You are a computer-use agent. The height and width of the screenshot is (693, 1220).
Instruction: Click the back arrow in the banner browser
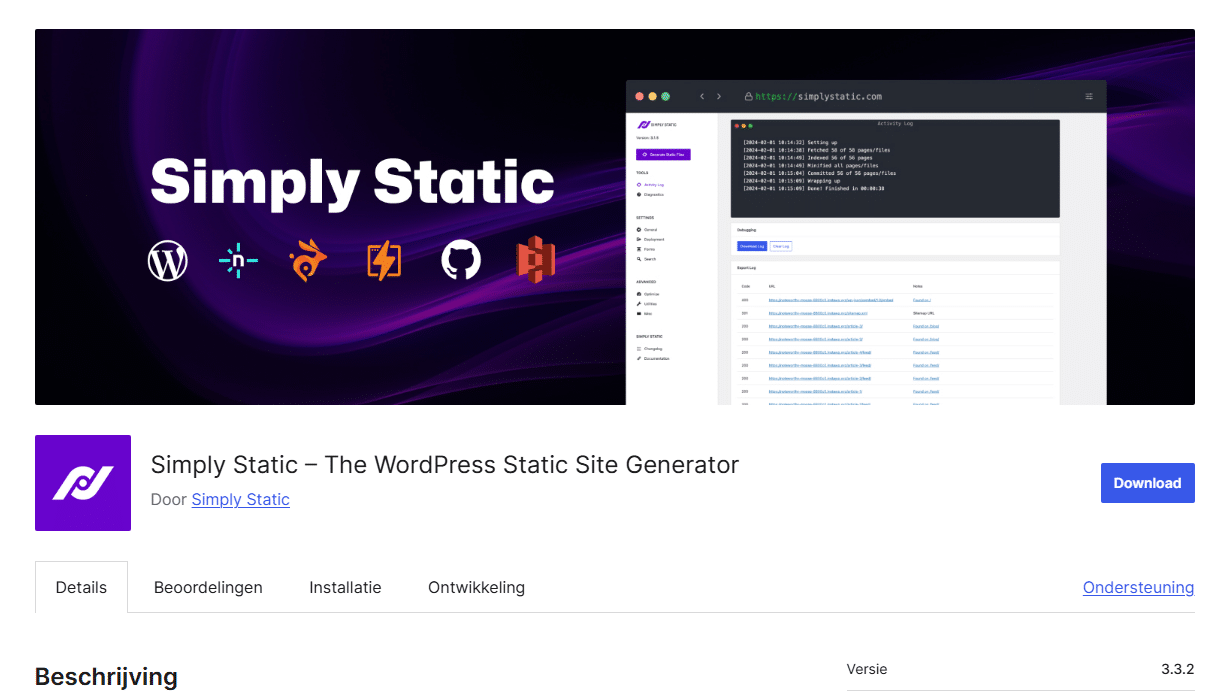point(702,96)
